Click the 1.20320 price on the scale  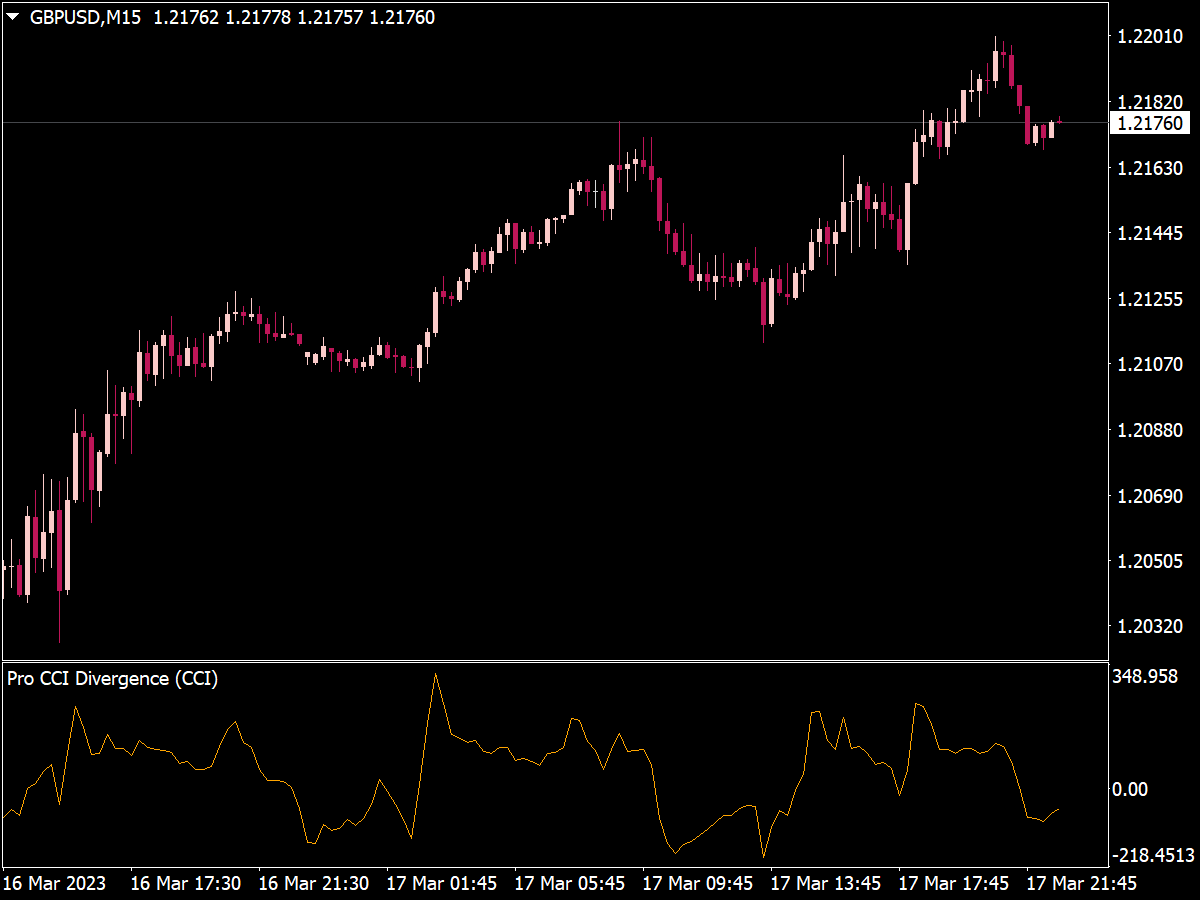(x=1152, y=626)
